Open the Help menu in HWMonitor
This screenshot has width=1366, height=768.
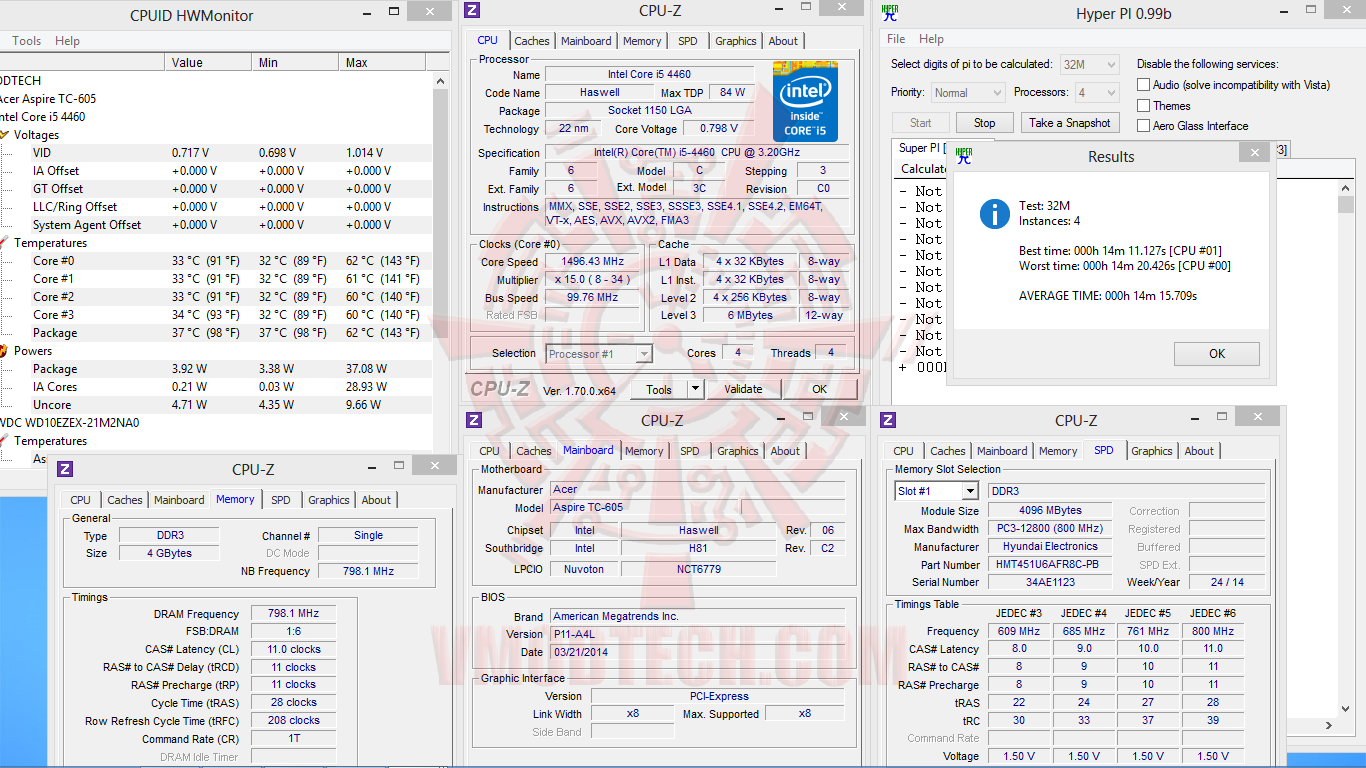[x=68, y=41]
